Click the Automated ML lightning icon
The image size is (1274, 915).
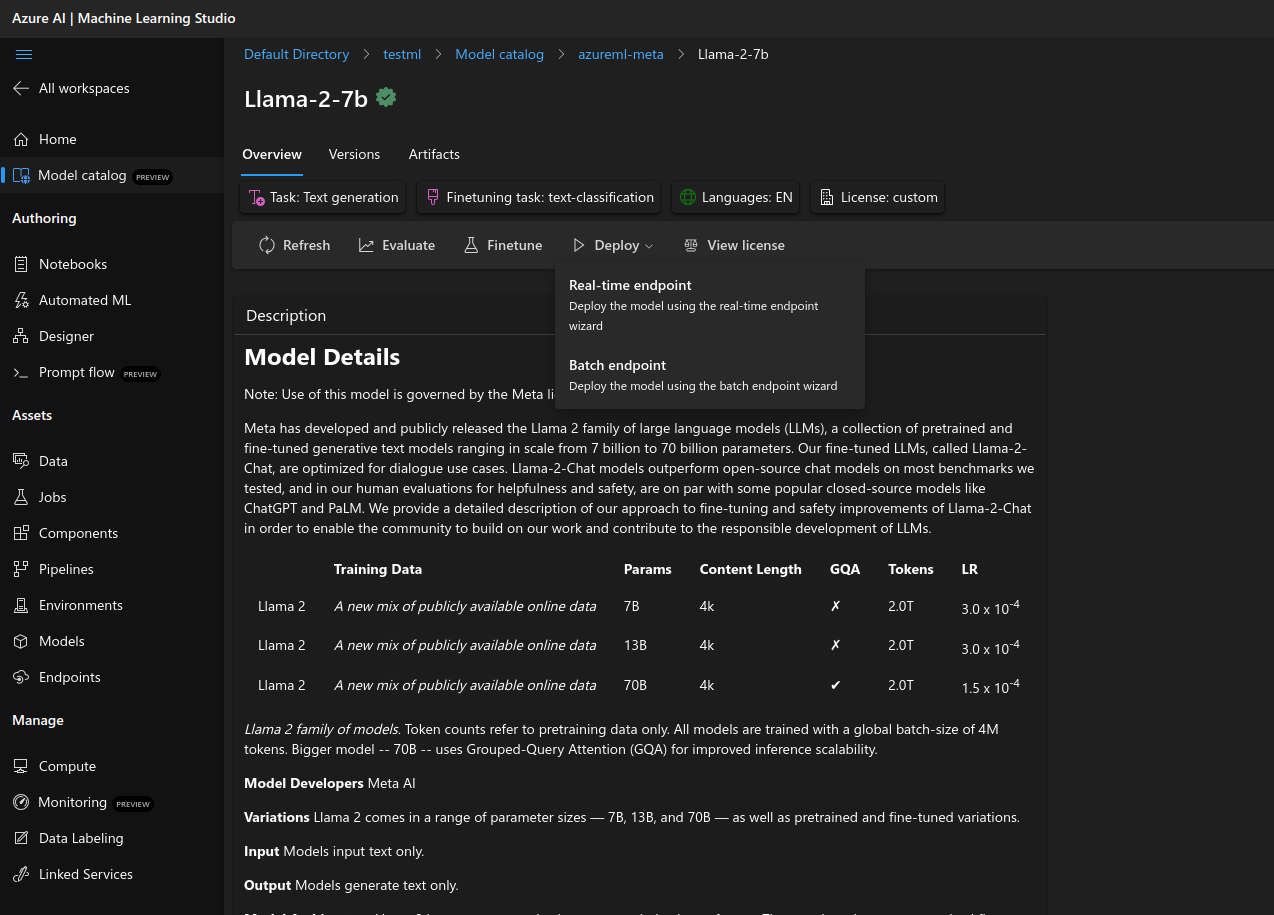21,300
